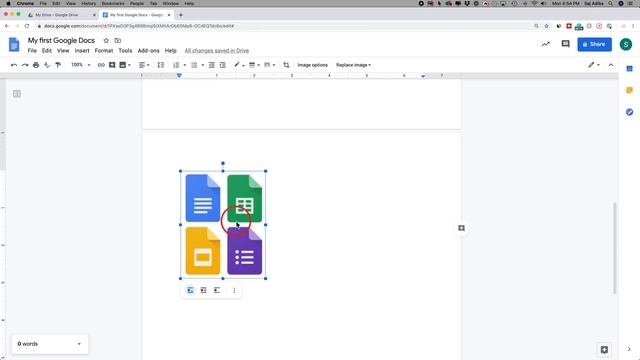The height and width of the screenshot is (360, 640).
Task: Open the editing mode pencil dropdown
Action: [593, 65]
